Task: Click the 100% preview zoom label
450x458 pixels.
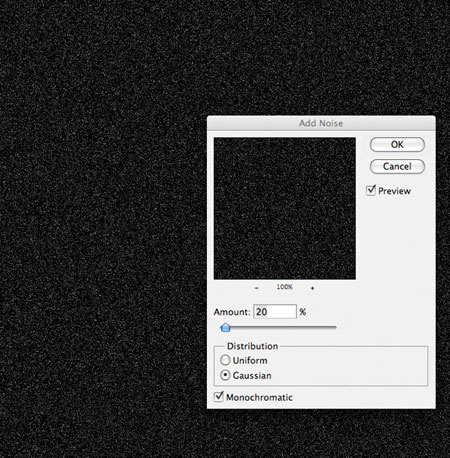Action: pyautogui.click(x=284, y=287)
